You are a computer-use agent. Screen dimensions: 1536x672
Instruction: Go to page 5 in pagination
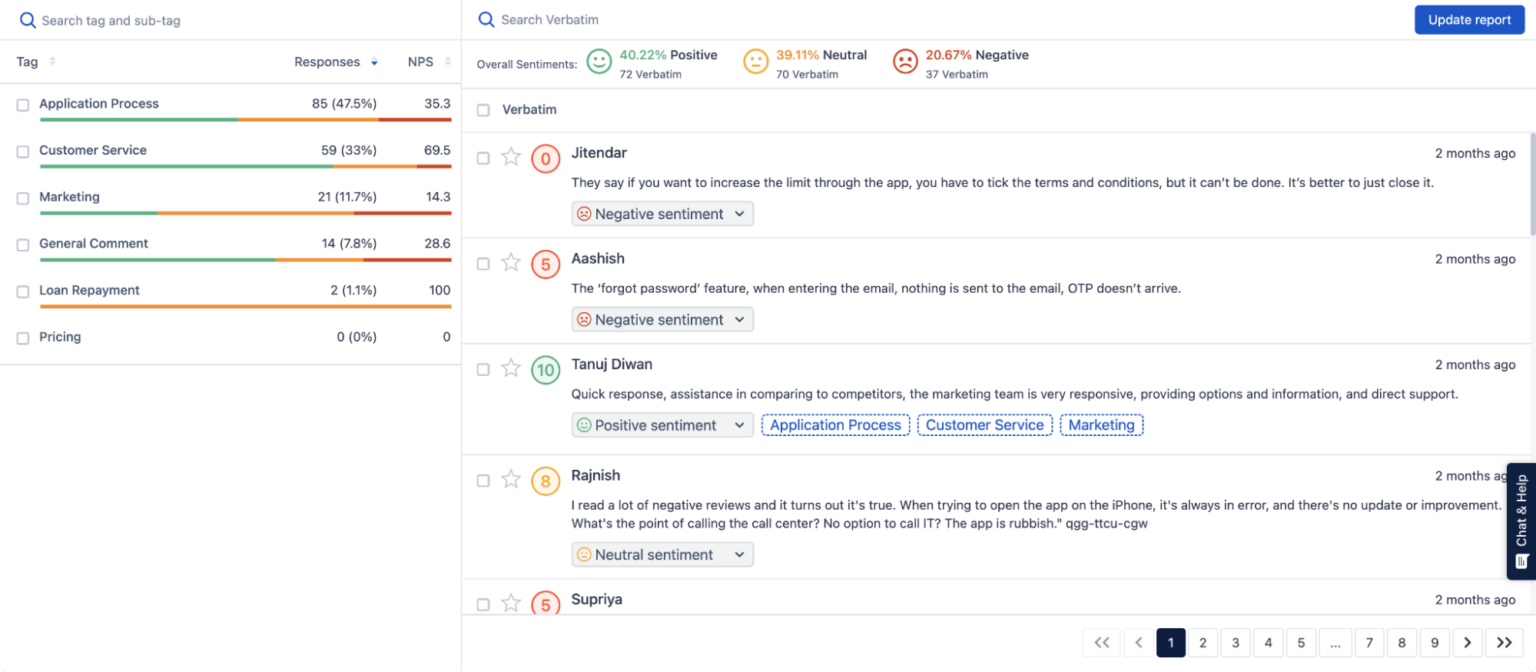point(1301,642)
